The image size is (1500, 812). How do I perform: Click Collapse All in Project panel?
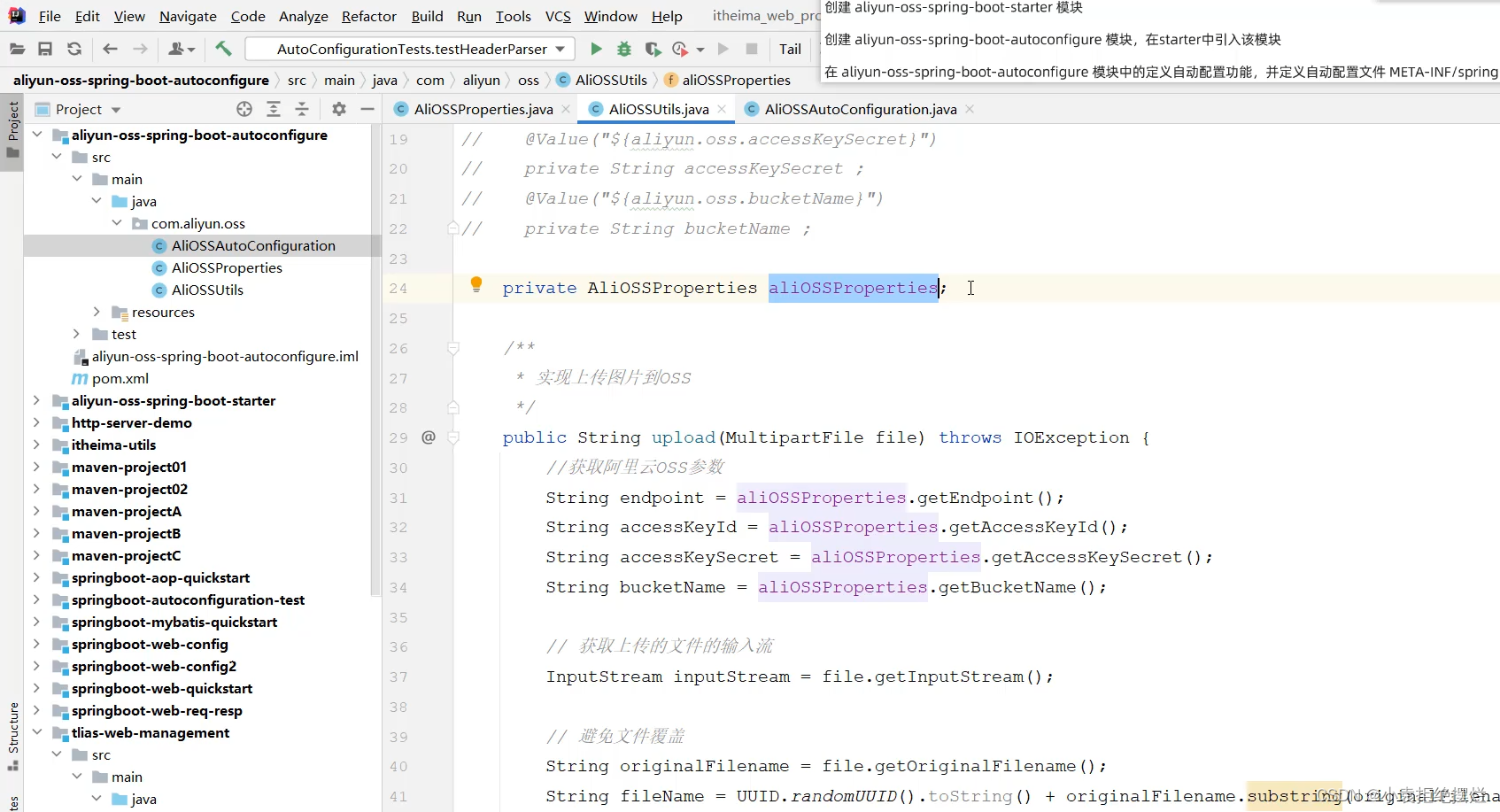pos(302,109)
